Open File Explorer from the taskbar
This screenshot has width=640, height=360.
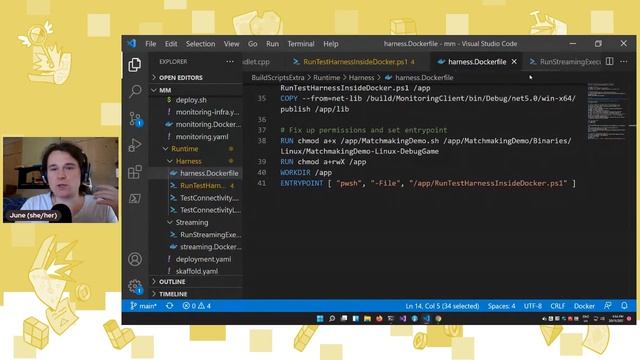tap(367, 318)
